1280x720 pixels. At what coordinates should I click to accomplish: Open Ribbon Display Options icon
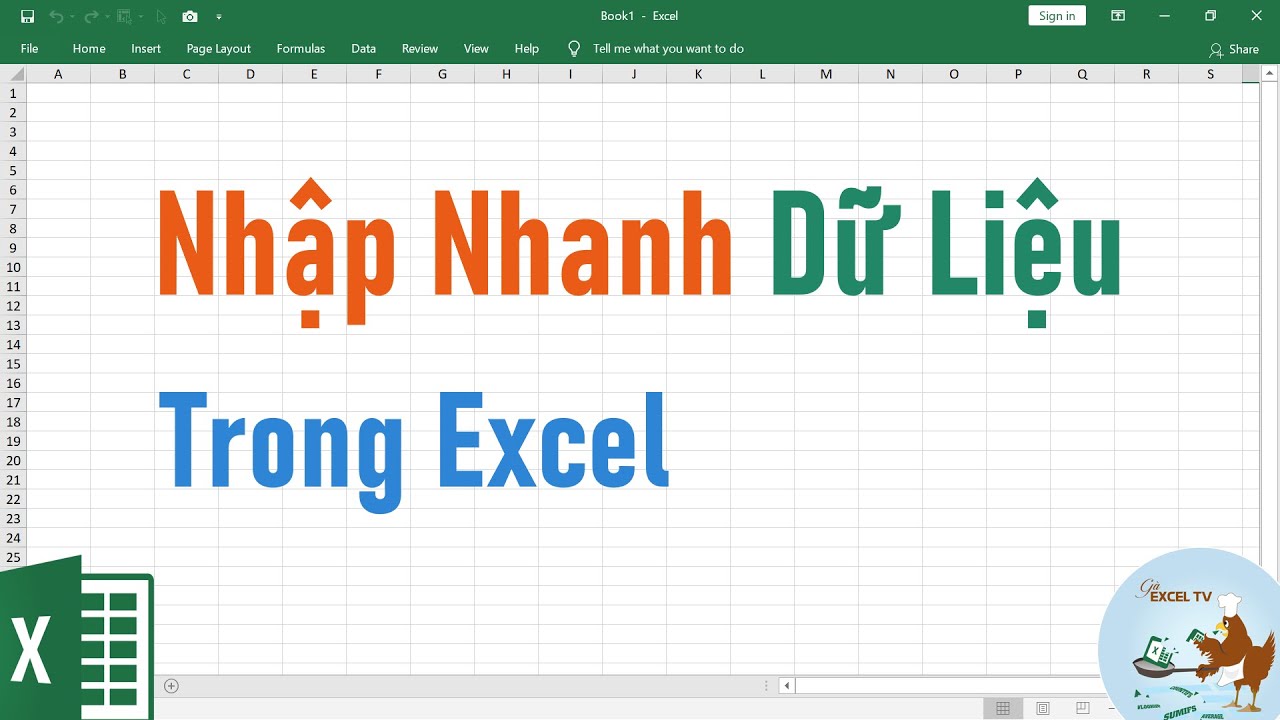point(1118,16)
